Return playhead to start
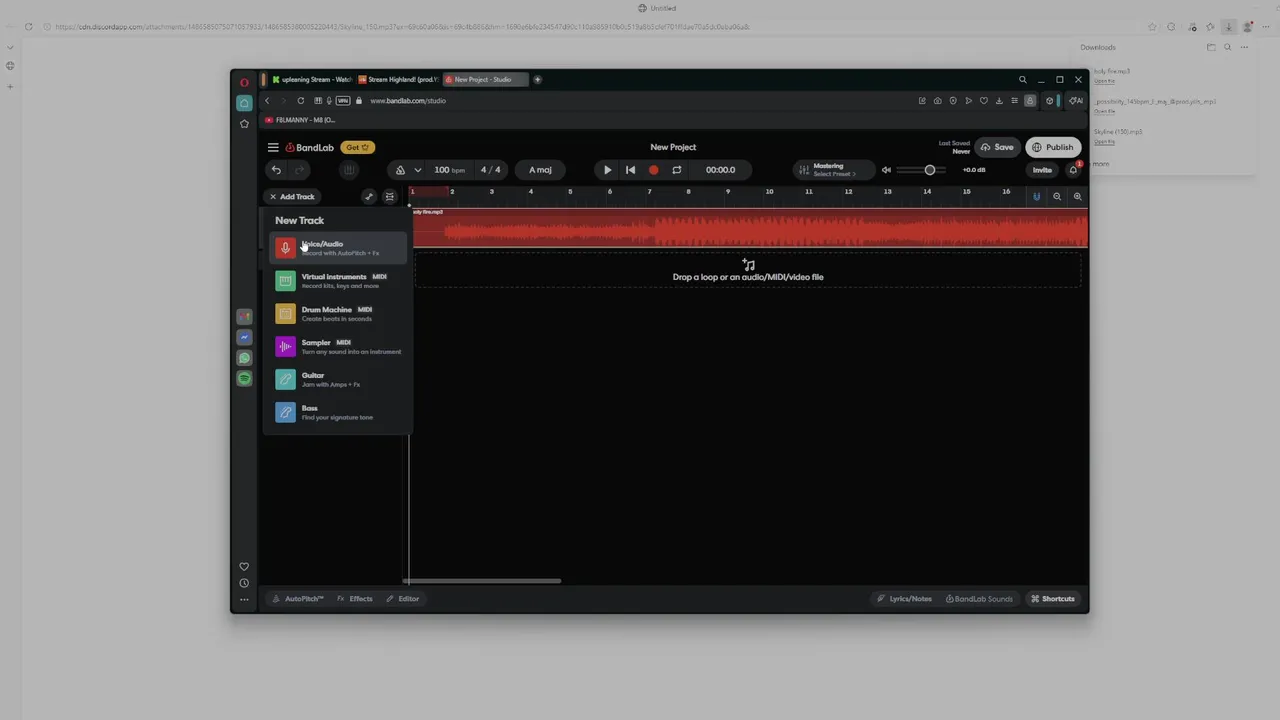Image resolution: width=1280 pixels, height=720 pixels. coord(630,170)
